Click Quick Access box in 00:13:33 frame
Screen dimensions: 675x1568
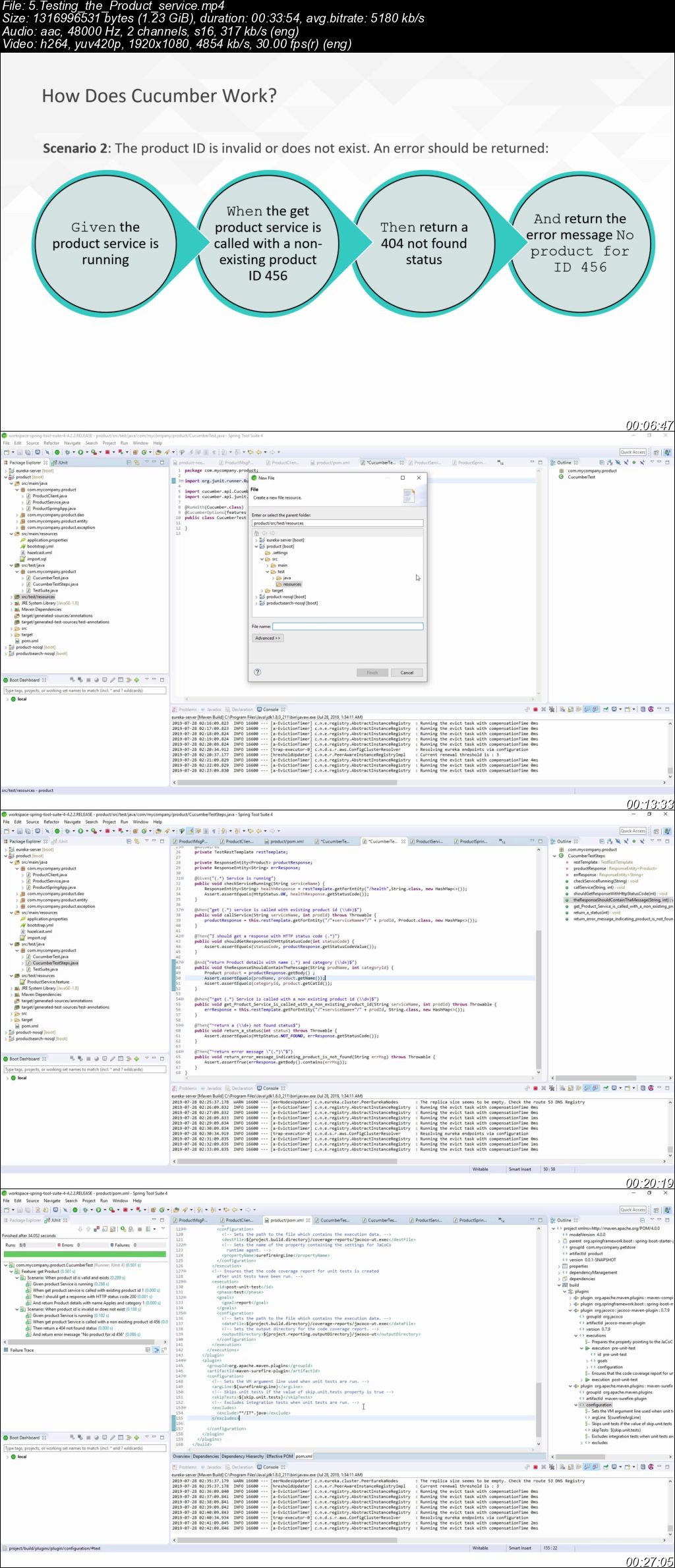coord(633,452)
